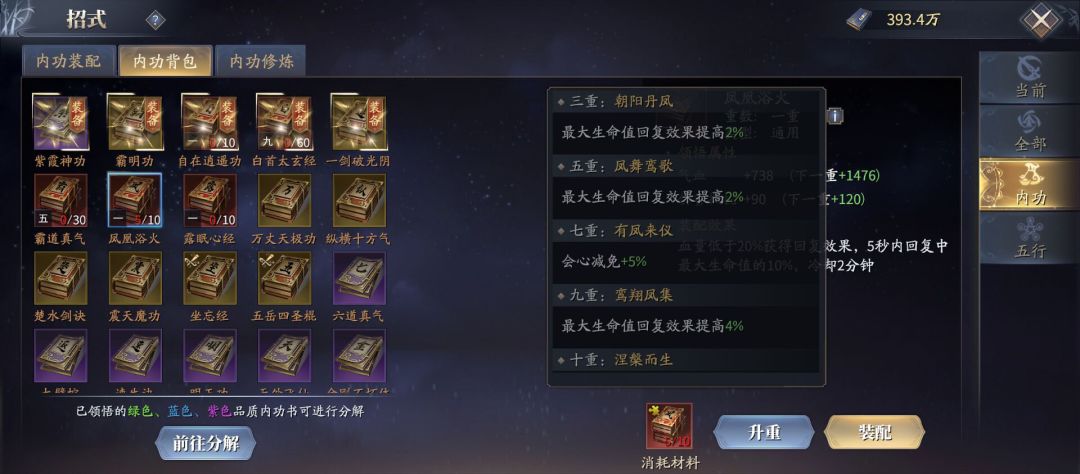Screen dimensions: 1080x474
Task: Close the 招式 panel with X
Action: pos(1041,21)
